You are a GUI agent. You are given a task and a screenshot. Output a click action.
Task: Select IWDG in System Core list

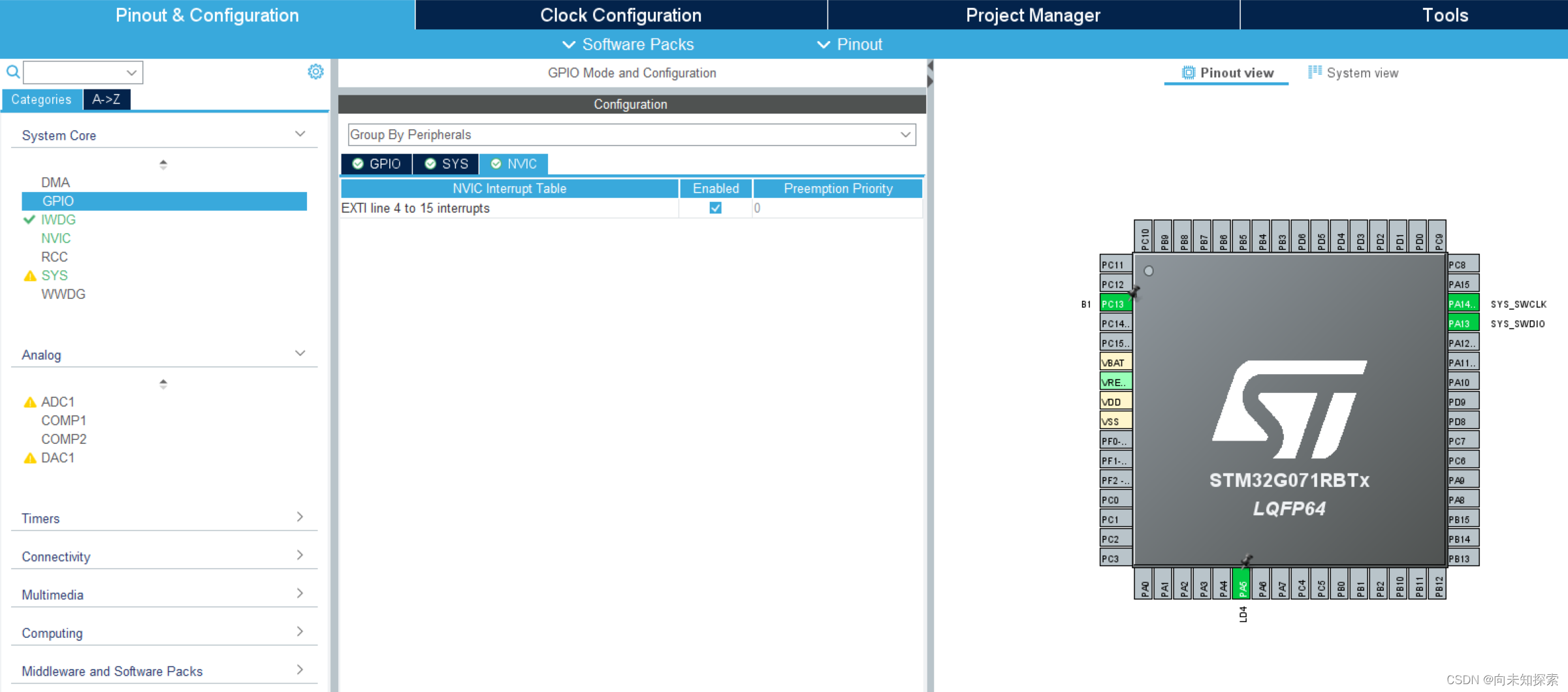[x=59, y=220]
